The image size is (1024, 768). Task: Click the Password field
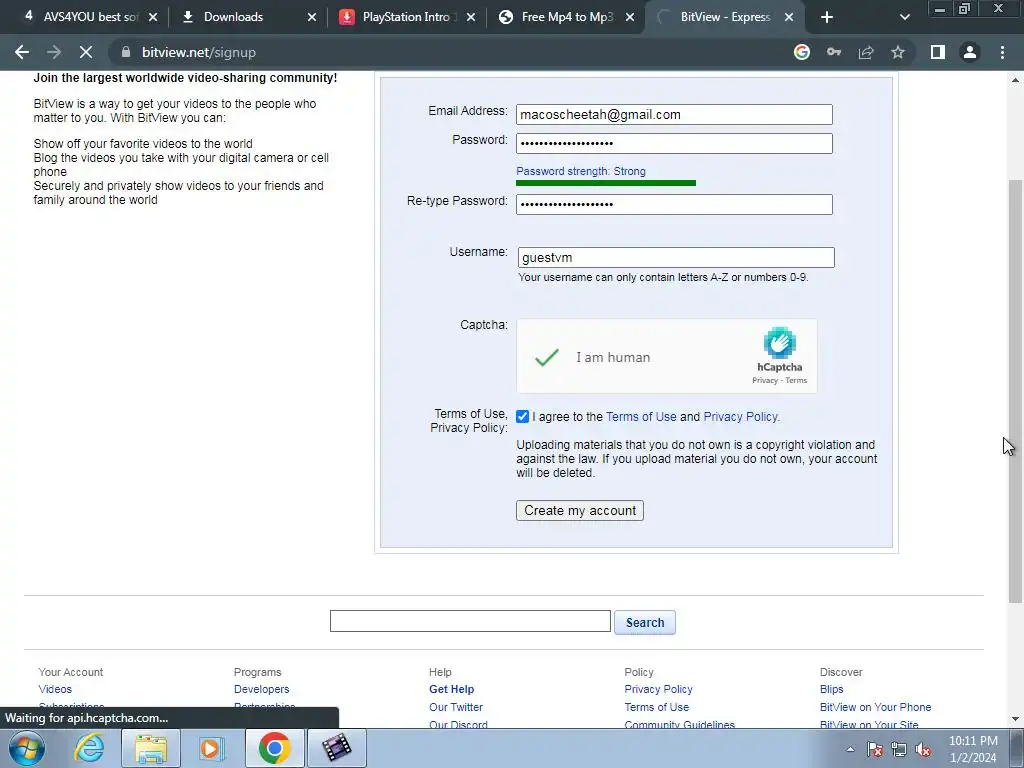point(674,144)
